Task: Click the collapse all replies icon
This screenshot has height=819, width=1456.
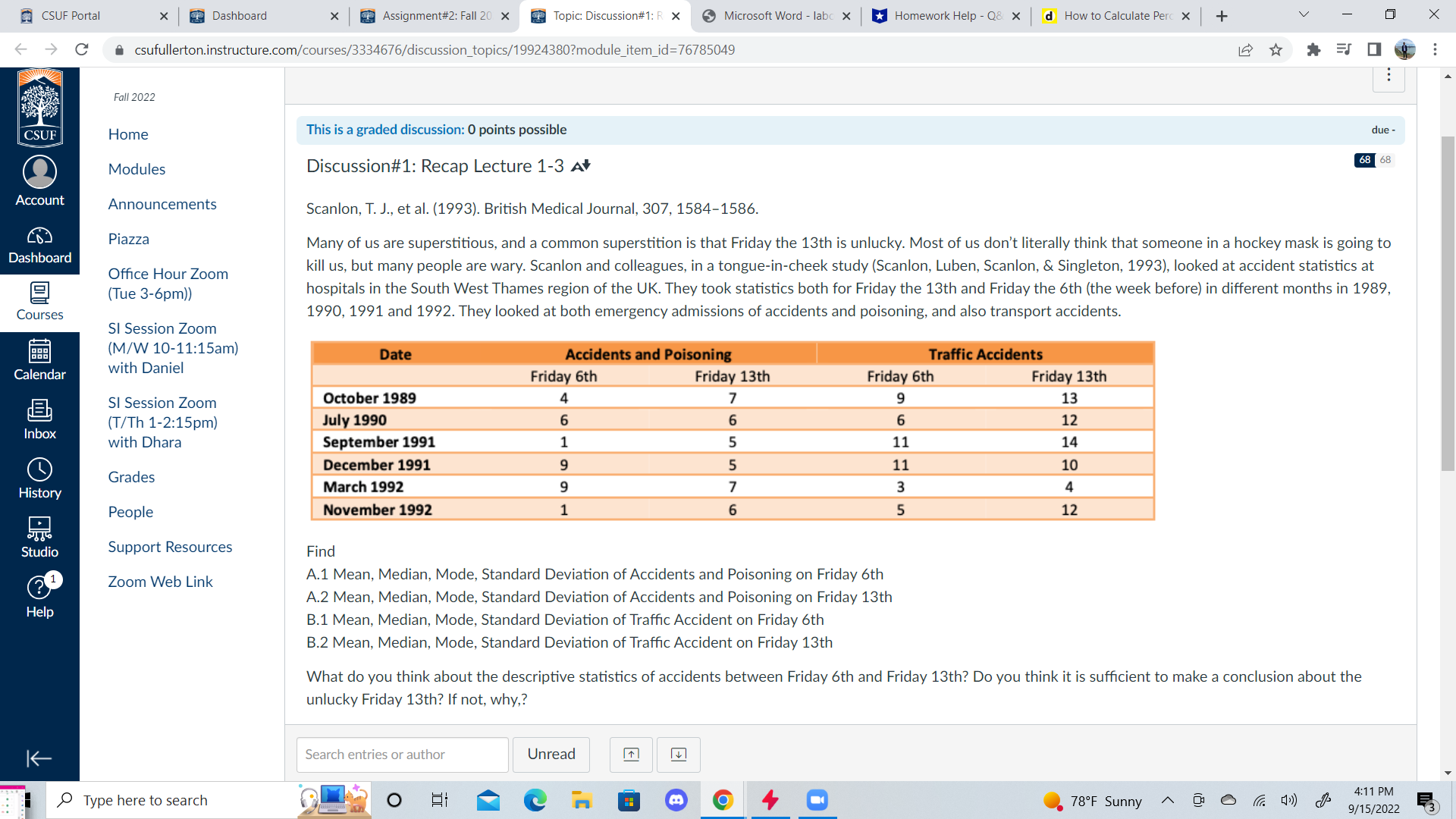Action: click(x=631, y=755)
